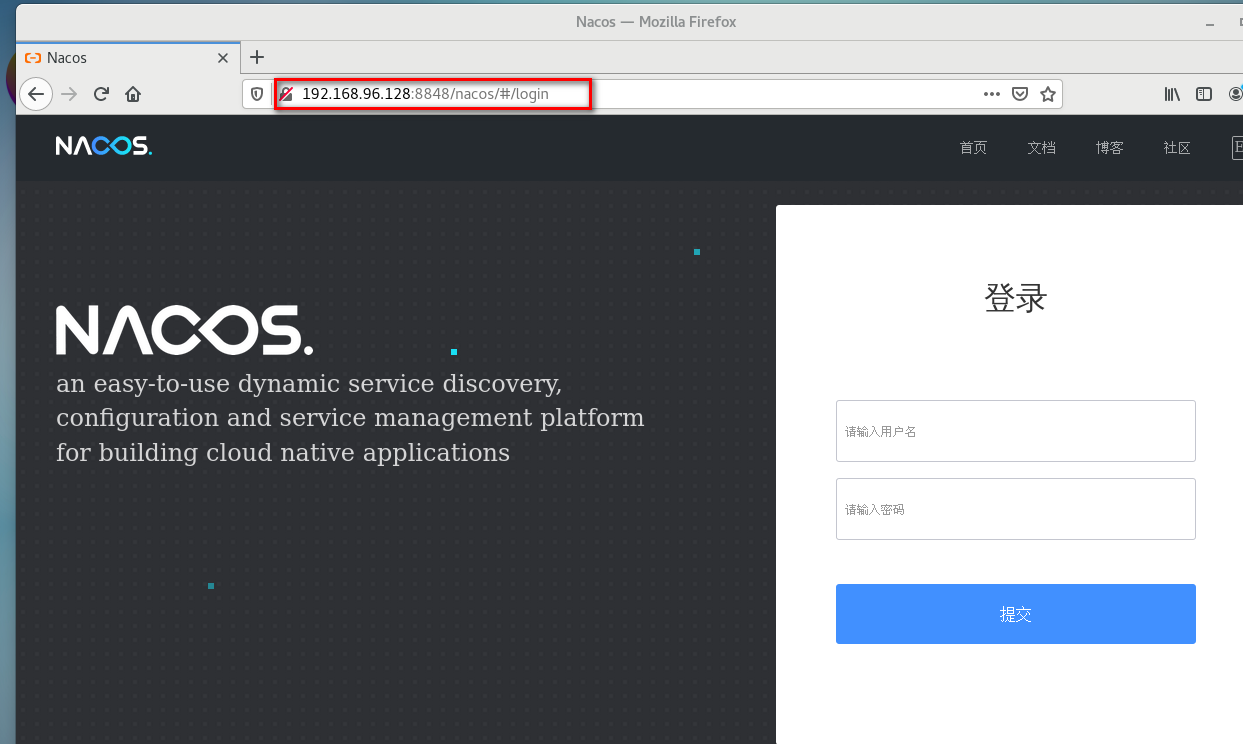Click the large NACOS logo on banner
Viewport: 1243px width, 744px height.
coord(184,330)
